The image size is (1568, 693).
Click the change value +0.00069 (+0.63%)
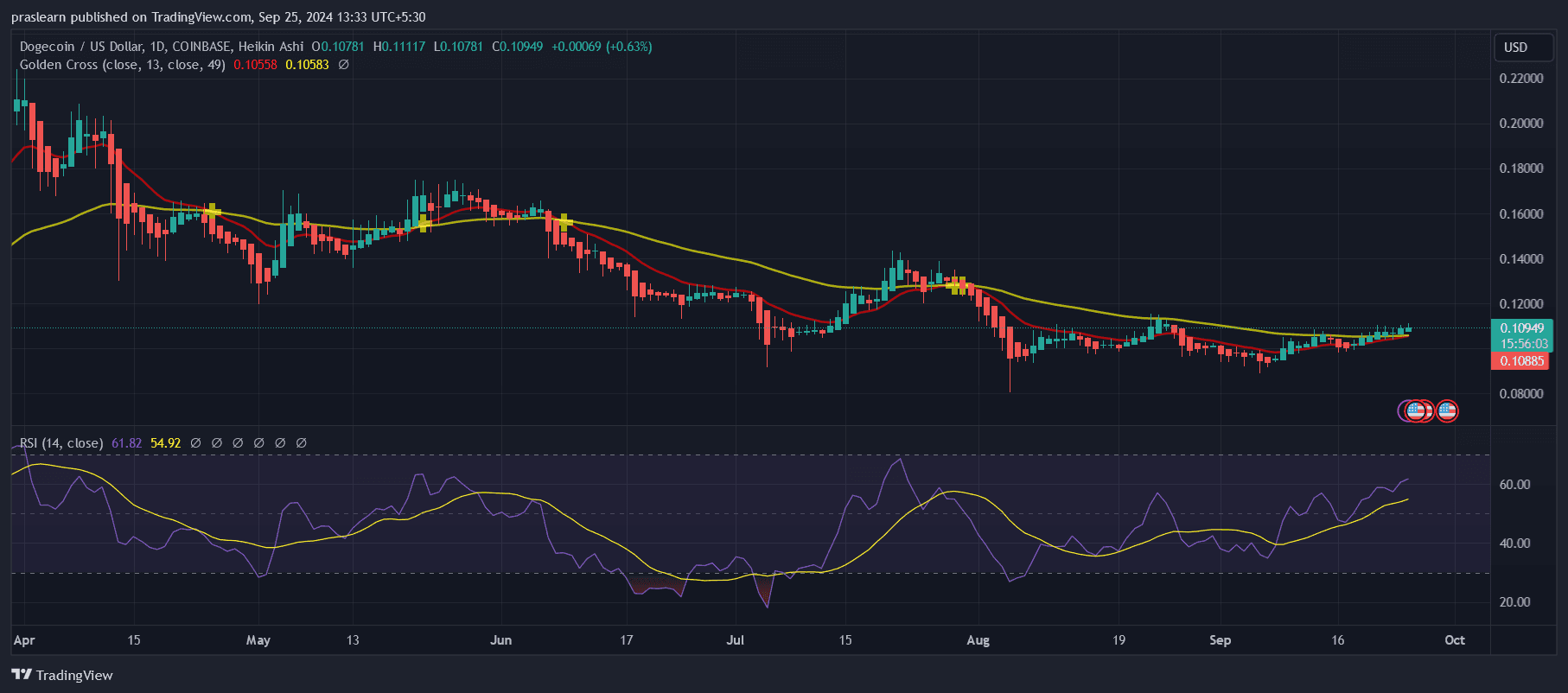[x=602, y=47]
